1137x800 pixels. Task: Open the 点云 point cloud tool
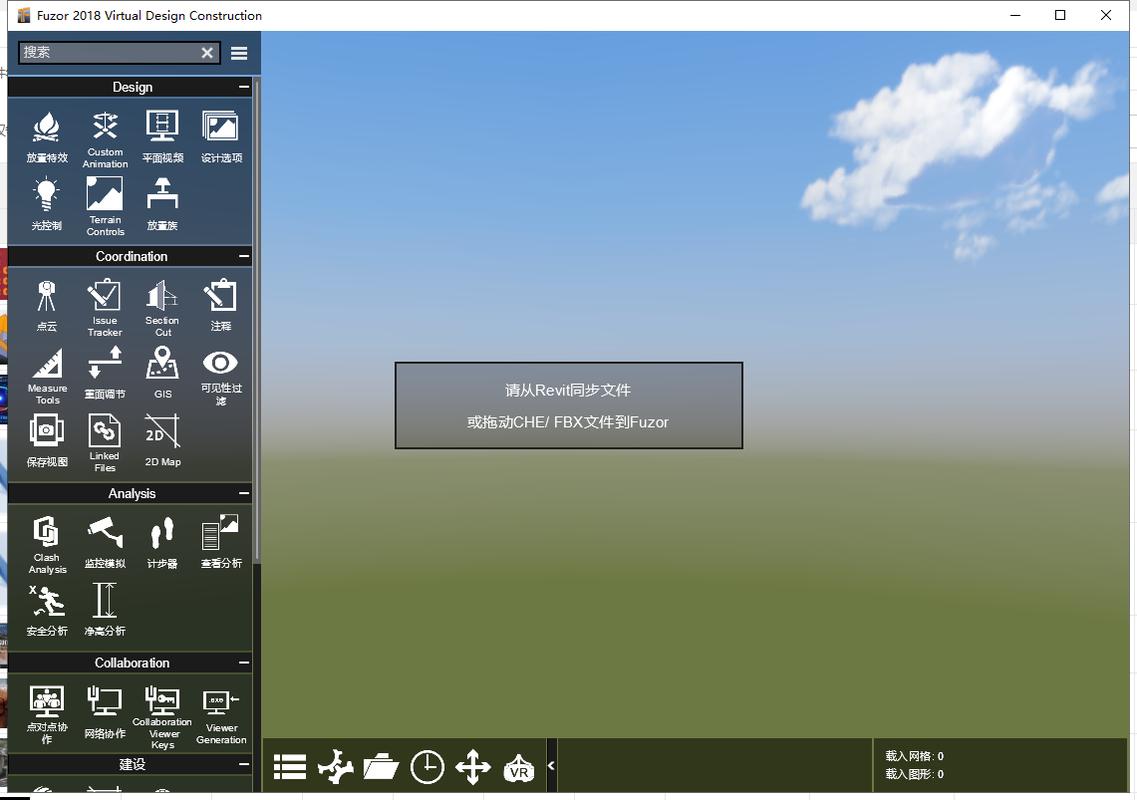(x=46, y=305)
